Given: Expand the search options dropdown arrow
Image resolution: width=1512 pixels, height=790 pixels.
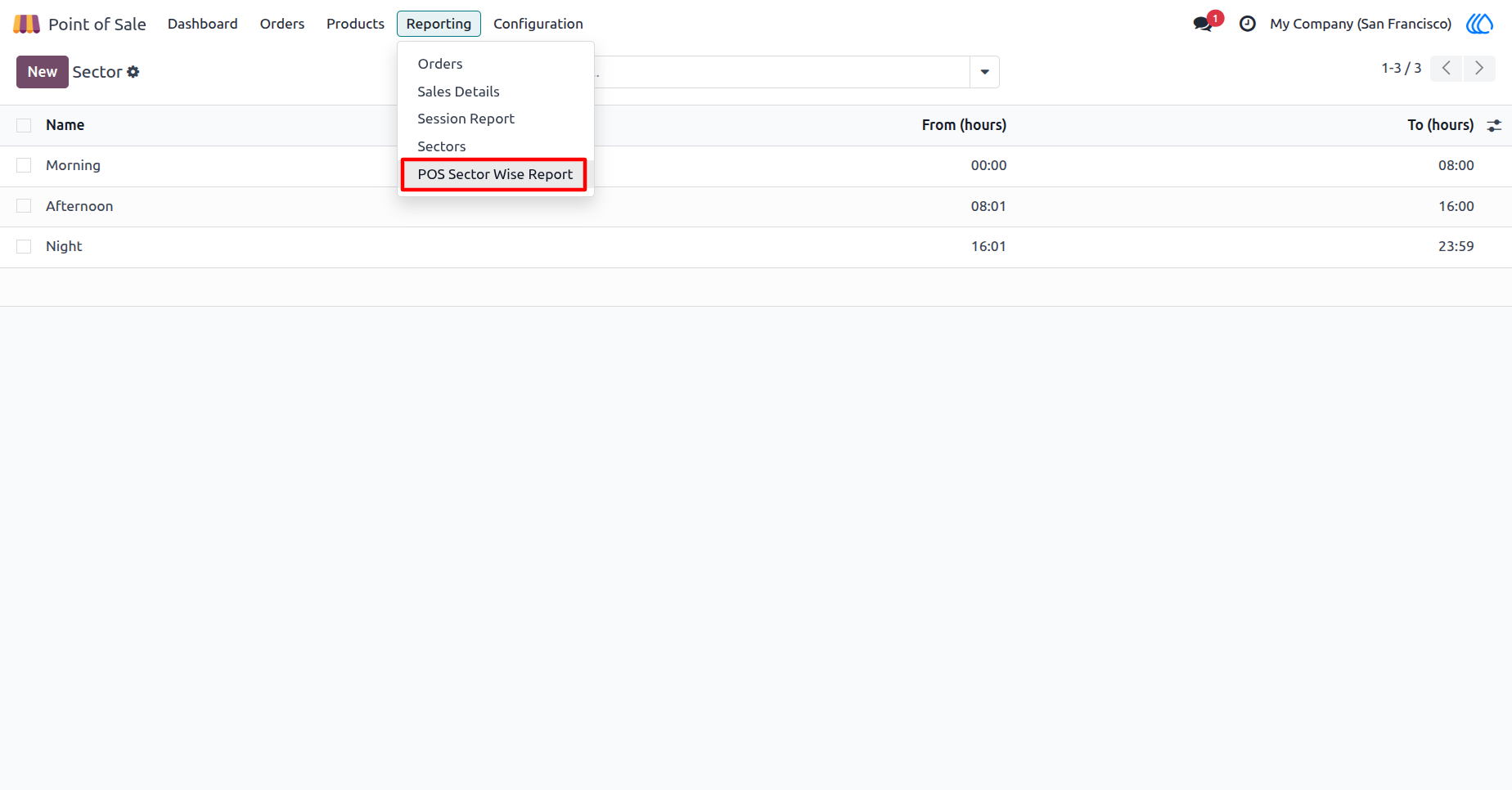Looking at the screenshot, I should click(x=984, y=72).
